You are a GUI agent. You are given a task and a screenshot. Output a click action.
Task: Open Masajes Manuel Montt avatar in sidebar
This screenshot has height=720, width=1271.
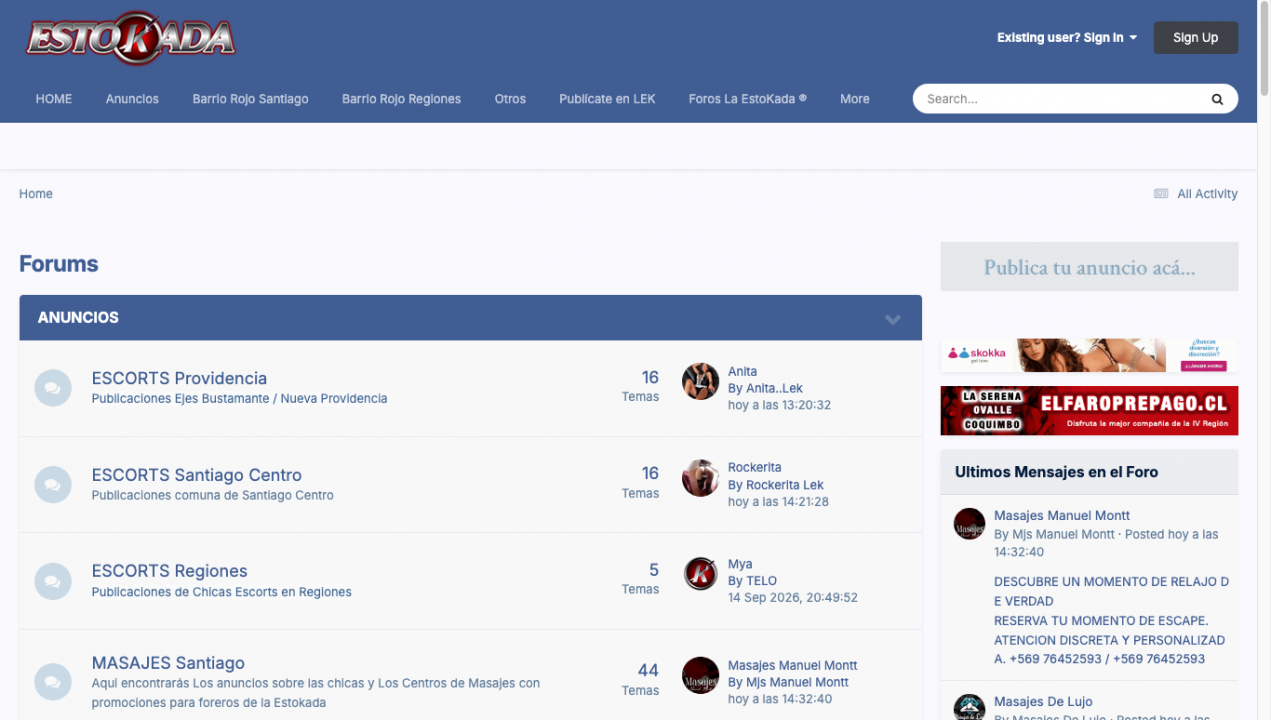point(969,523)
